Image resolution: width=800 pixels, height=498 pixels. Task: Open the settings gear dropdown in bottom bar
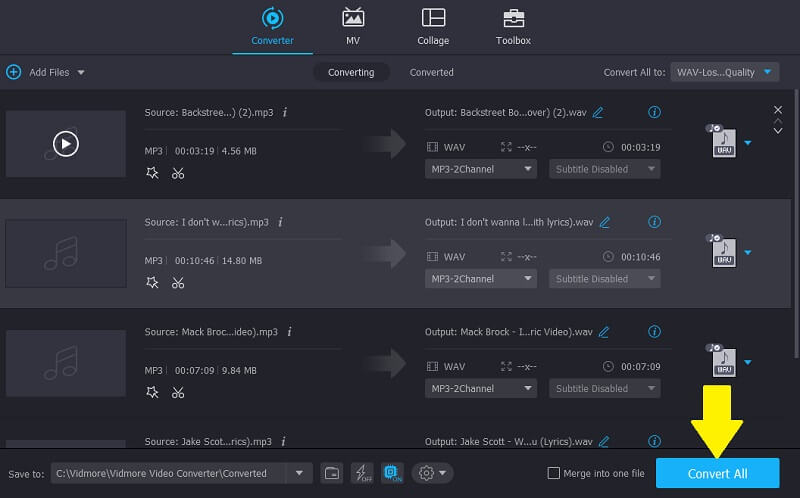pos(433,473)
